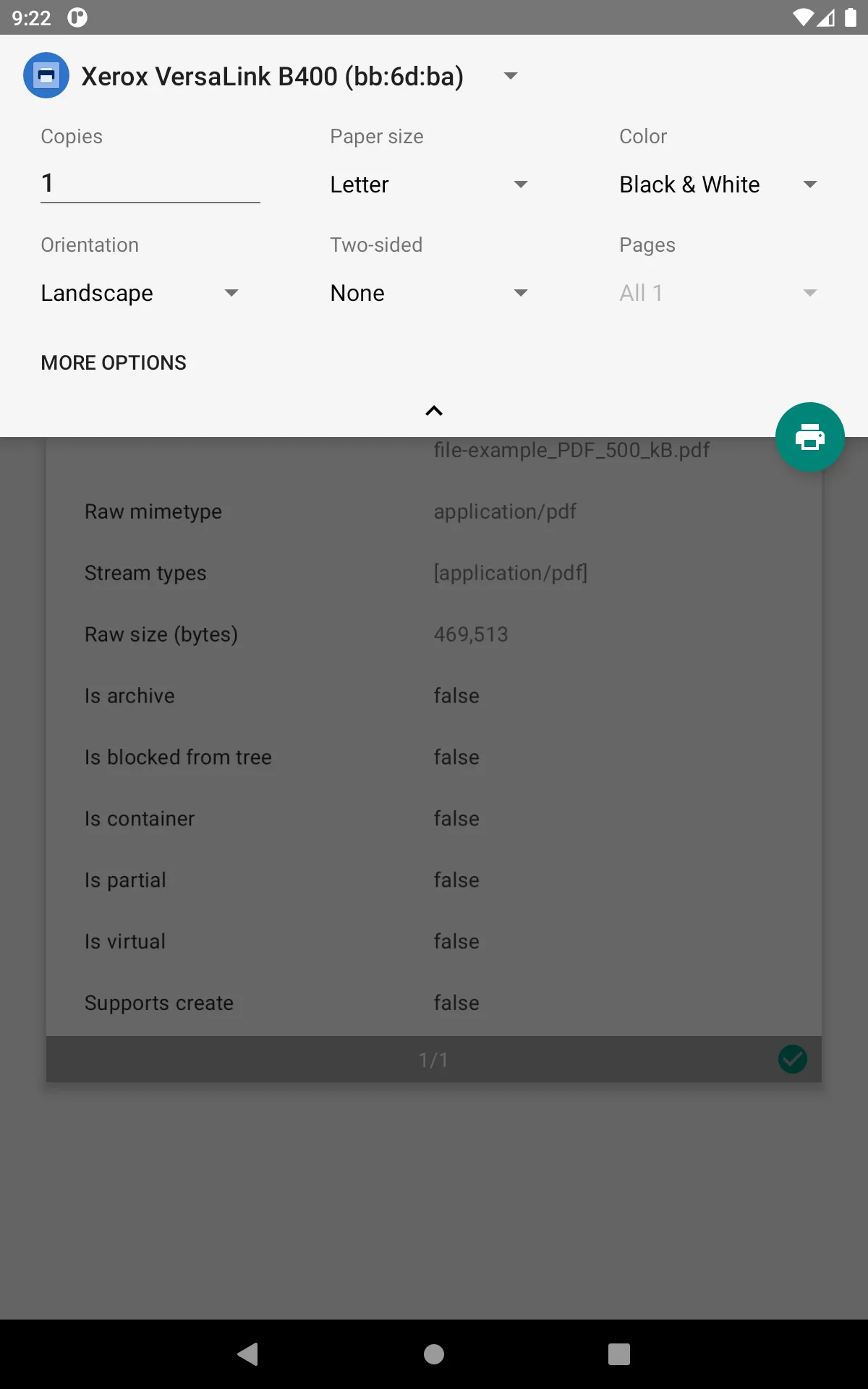
Task: Edit the Copies number field
Action: point(150,184)
